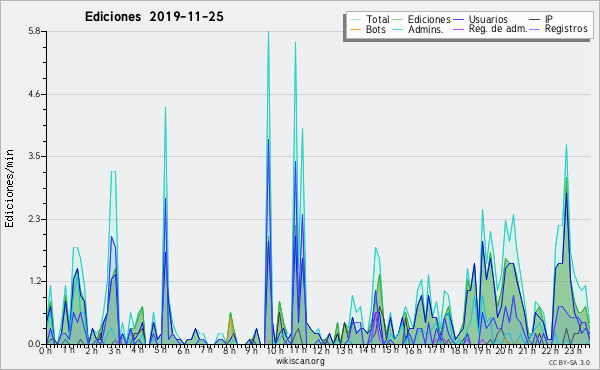Viewport: 600px width, 370px height.
Task: Click the wikiscan.org label below the chart
Action: [x=300, y=361]
